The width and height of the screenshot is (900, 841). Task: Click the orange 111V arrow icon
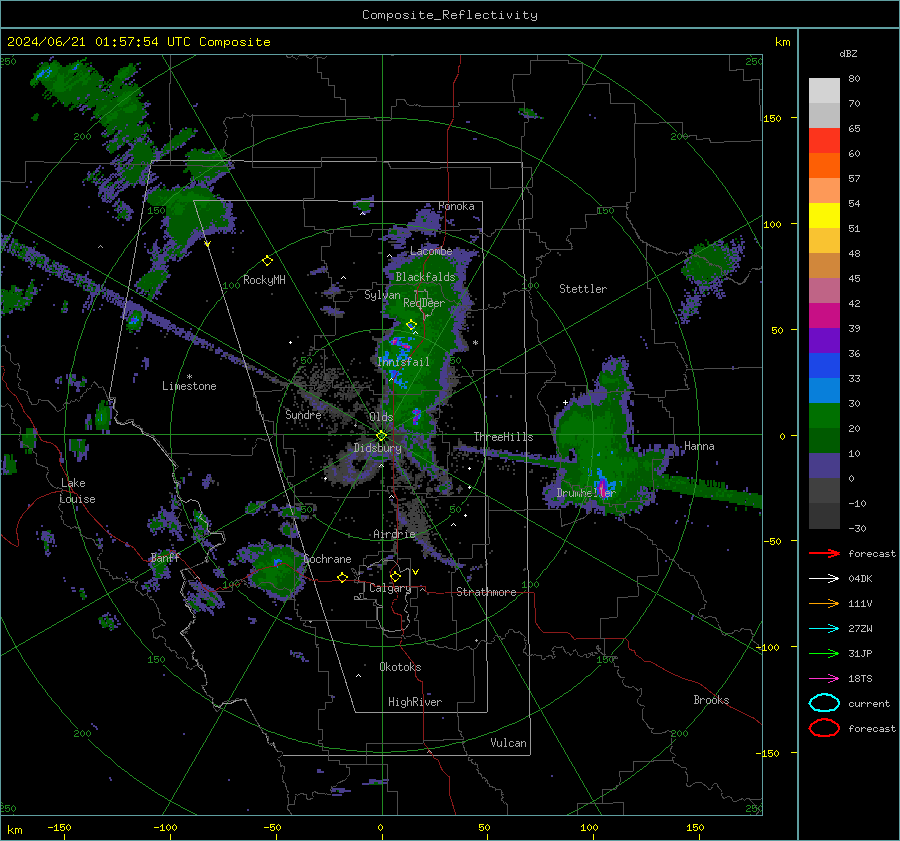pyautogui.click(x=824, y=603)
